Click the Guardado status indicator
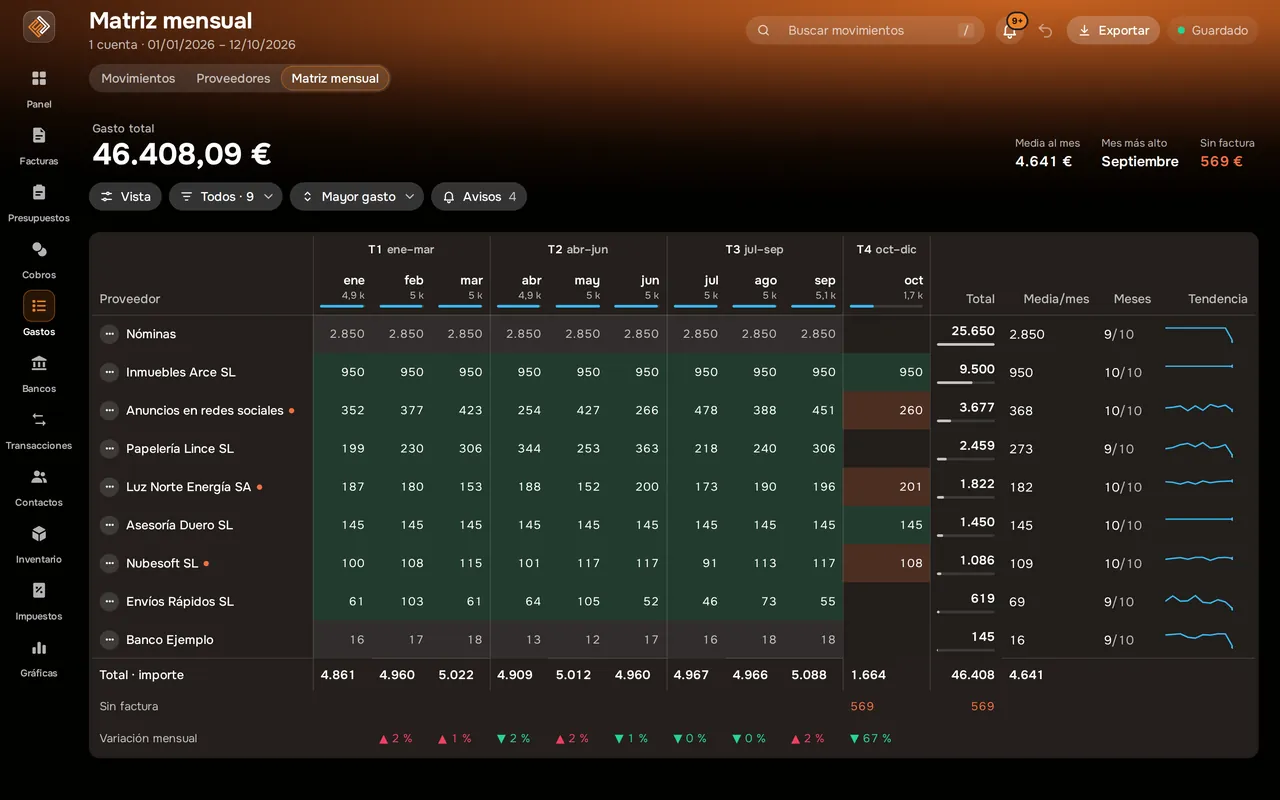 pos(1213,31)
